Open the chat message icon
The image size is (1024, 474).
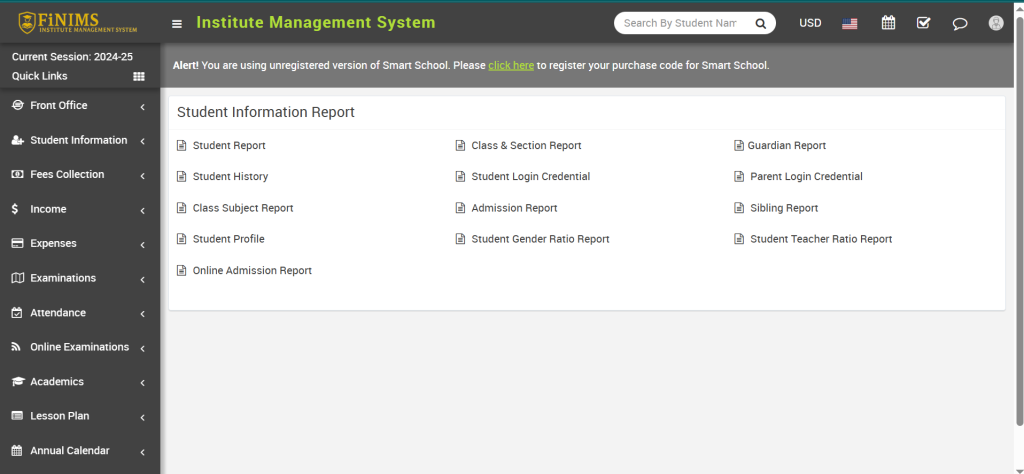point(960,23)
